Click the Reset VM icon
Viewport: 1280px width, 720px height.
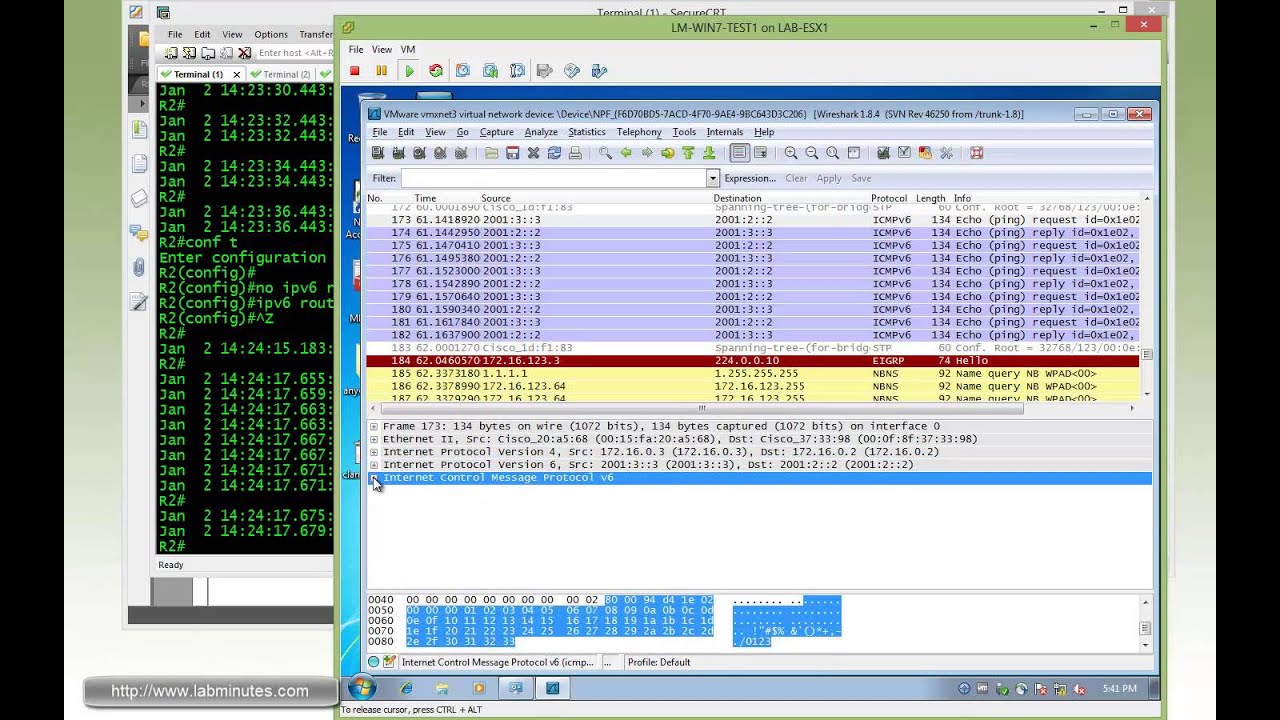436,71
